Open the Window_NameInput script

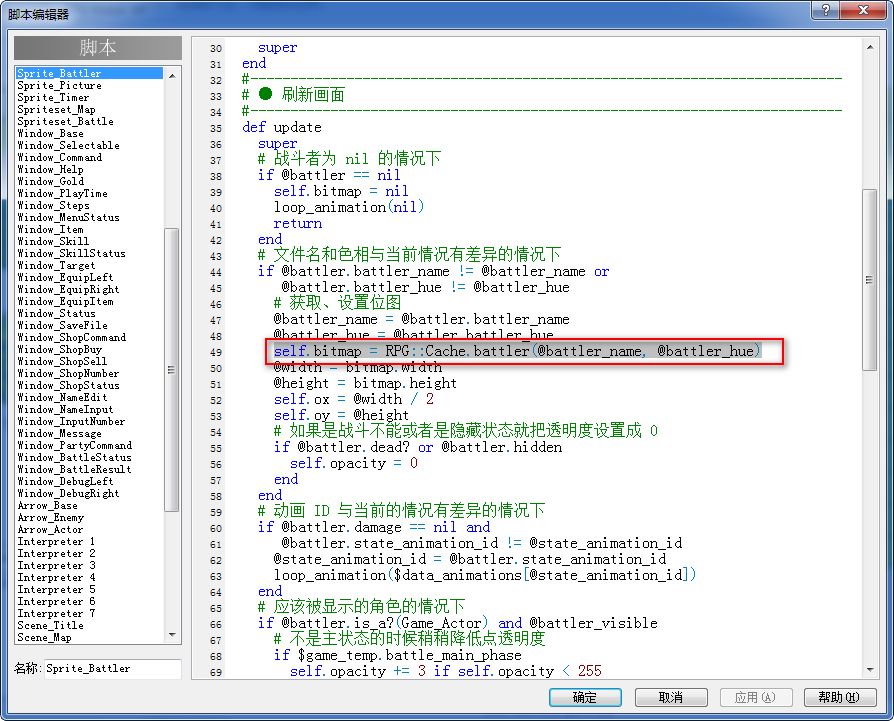pos(65,409)
